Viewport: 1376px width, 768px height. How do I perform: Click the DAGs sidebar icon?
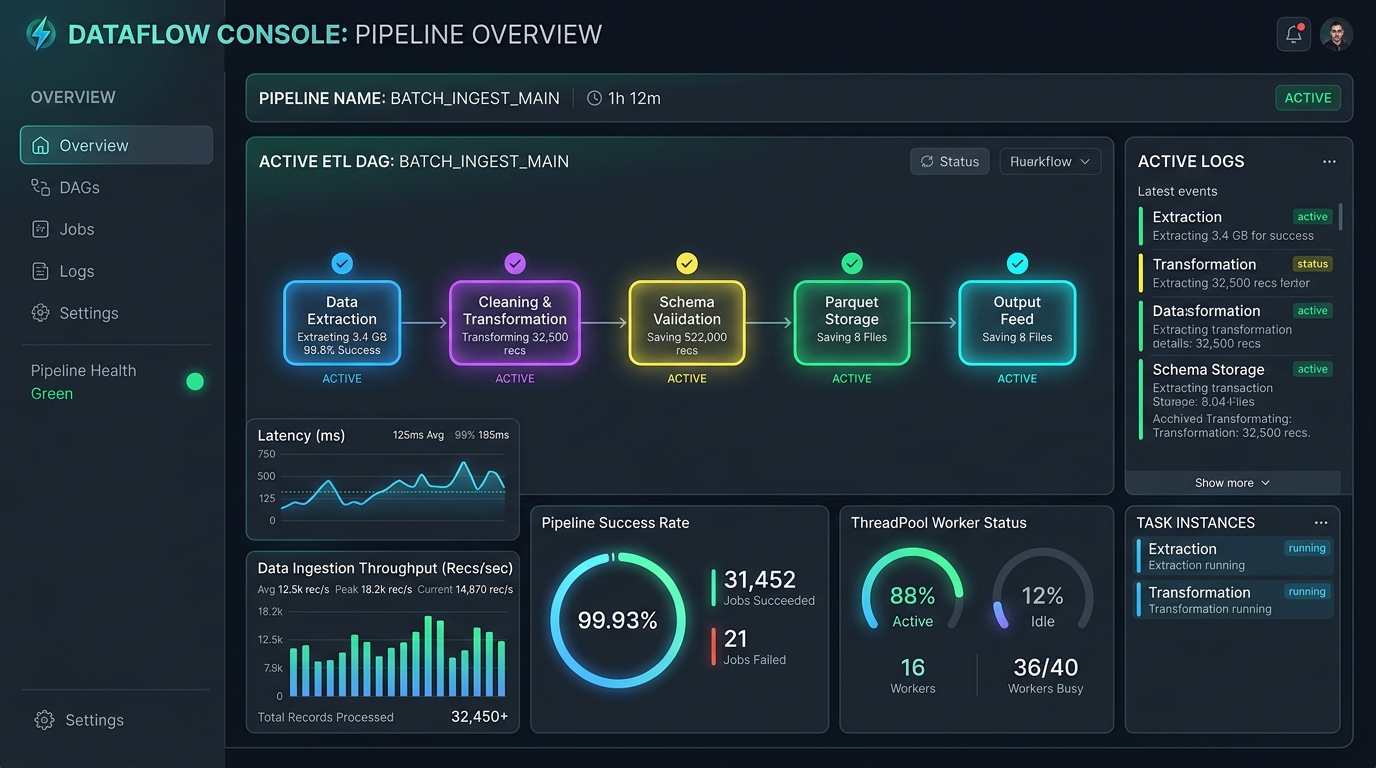pos(40,187)
